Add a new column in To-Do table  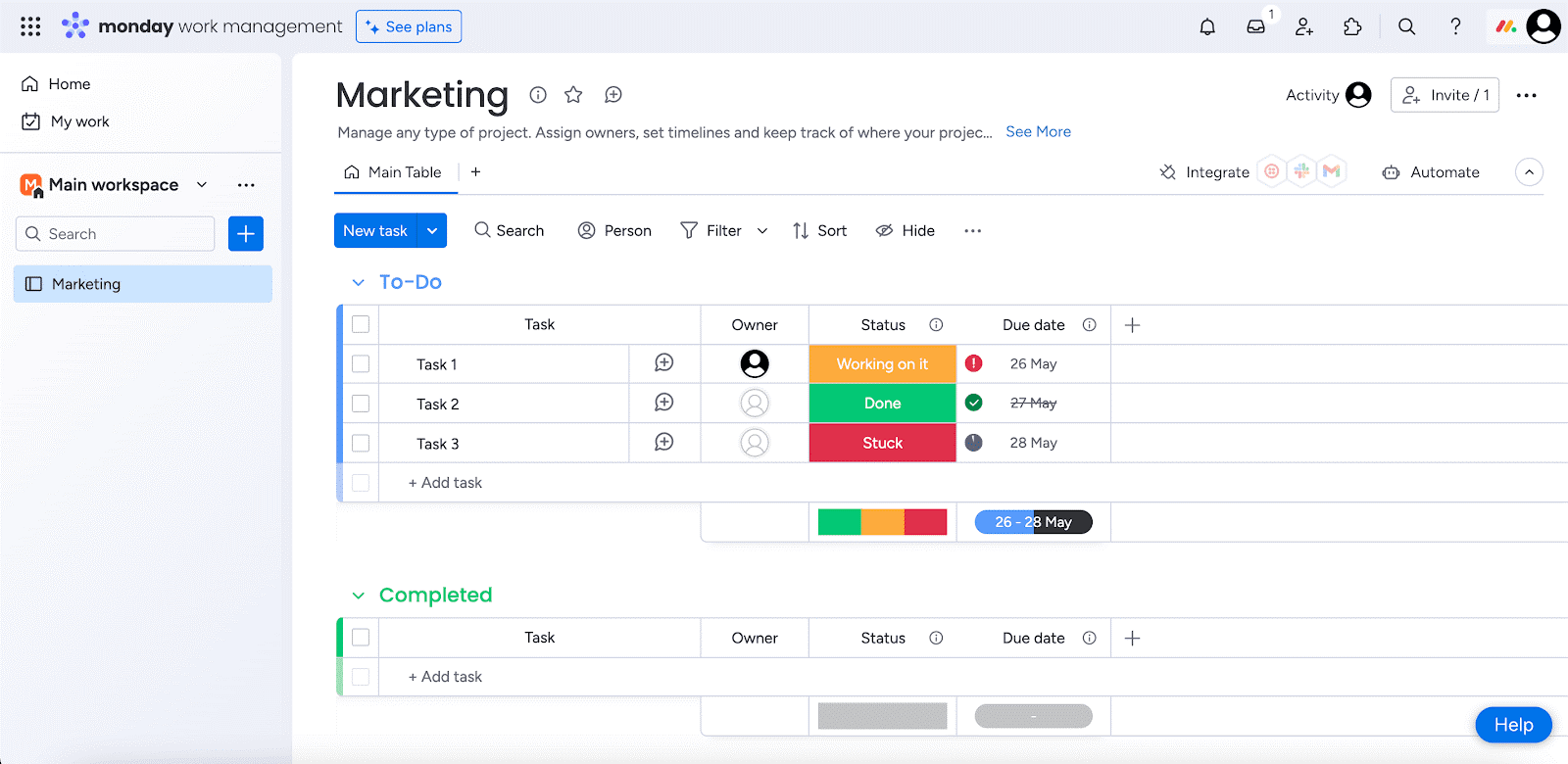coord(1132,325)
